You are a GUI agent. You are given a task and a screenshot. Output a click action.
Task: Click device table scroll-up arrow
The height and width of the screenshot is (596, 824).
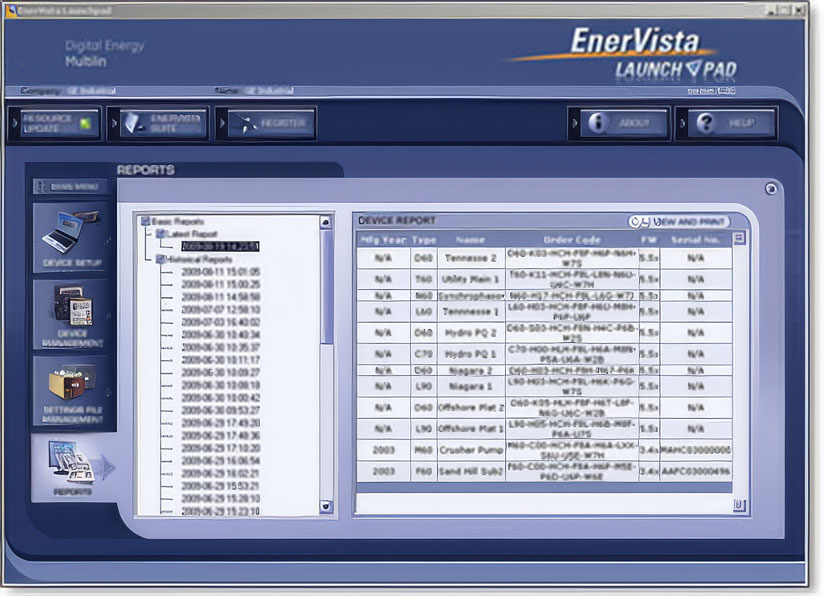tap(739, 239)
